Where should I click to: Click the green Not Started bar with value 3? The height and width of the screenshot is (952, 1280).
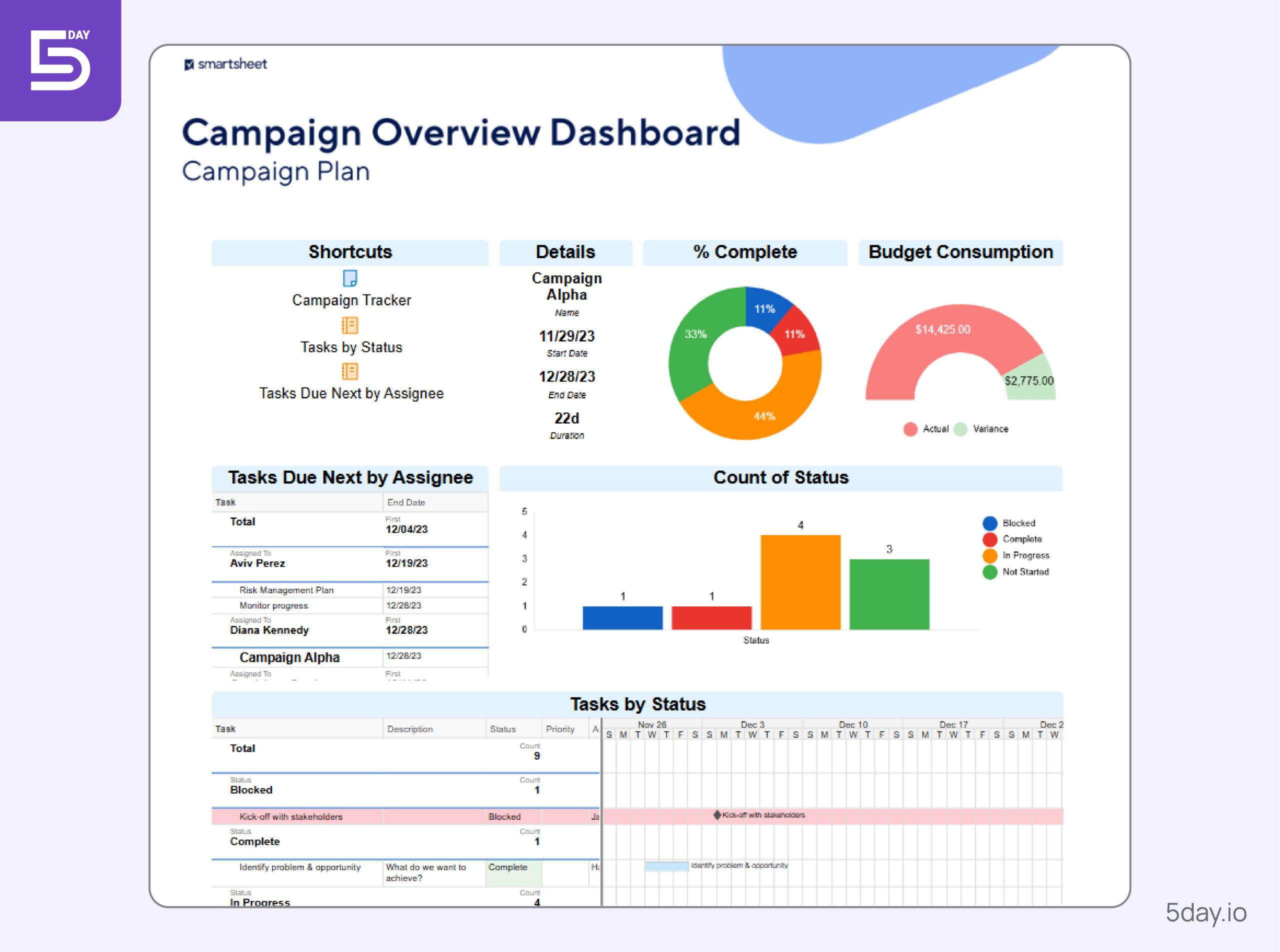pos(889,594)
